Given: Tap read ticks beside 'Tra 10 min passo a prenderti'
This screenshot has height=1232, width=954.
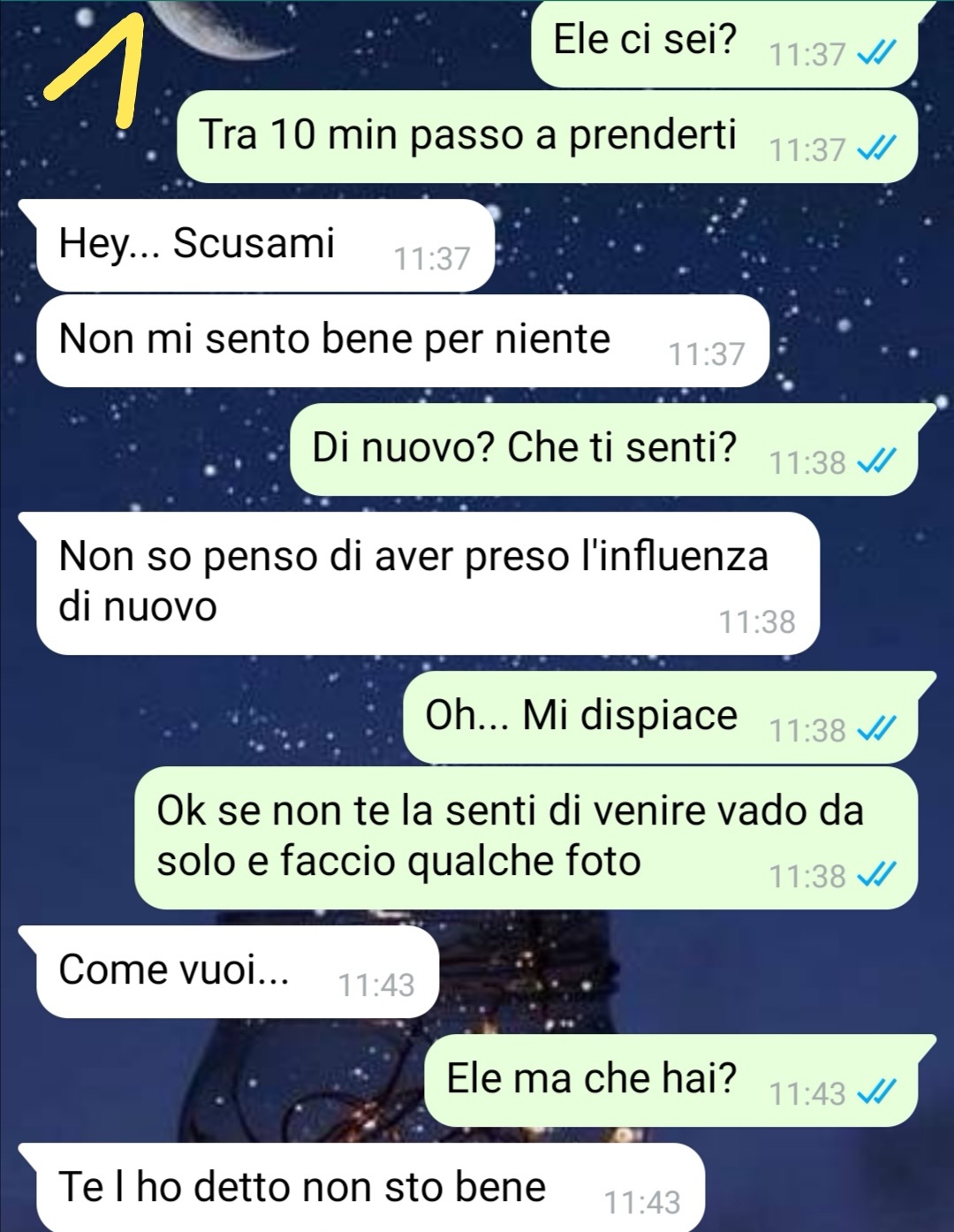Looking at the screenshot, I should click(877, 148).
